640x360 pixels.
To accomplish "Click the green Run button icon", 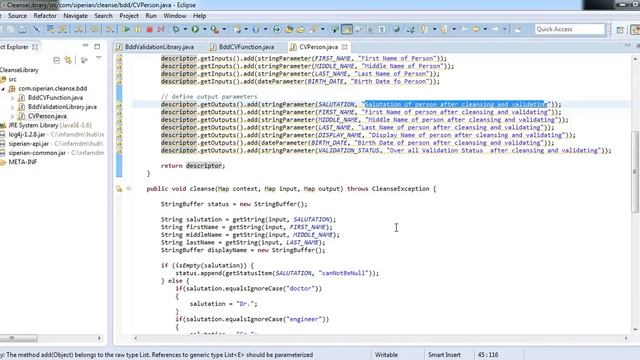I will click(x=195, y=29).
